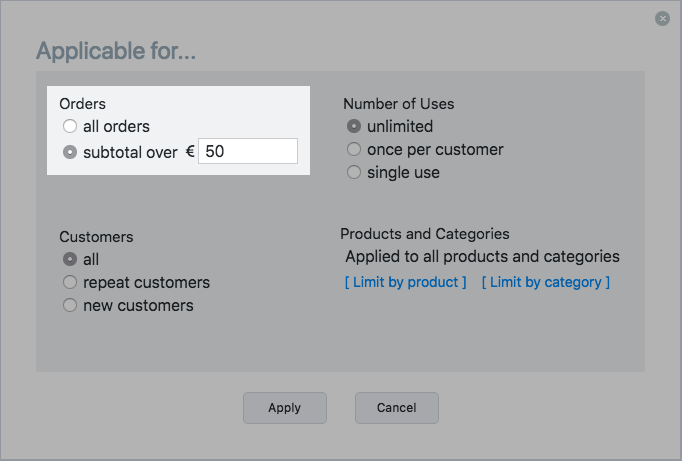Click the "Products and Categories" heading

pos(425,234)
